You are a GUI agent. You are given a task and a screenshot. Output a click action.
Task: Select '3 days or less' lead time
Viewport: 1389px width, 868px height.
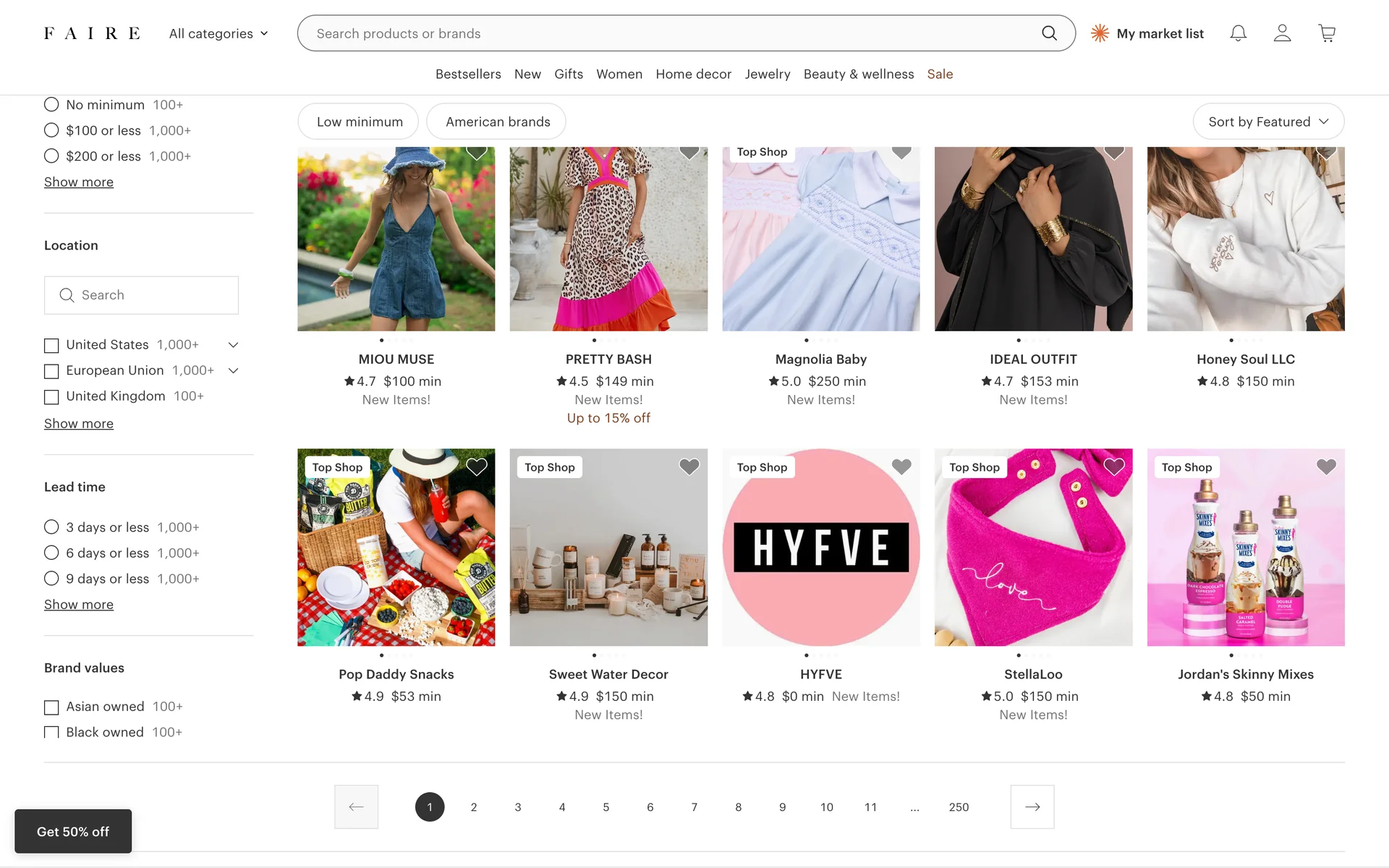pyautogui.click(x=51, y=527)
